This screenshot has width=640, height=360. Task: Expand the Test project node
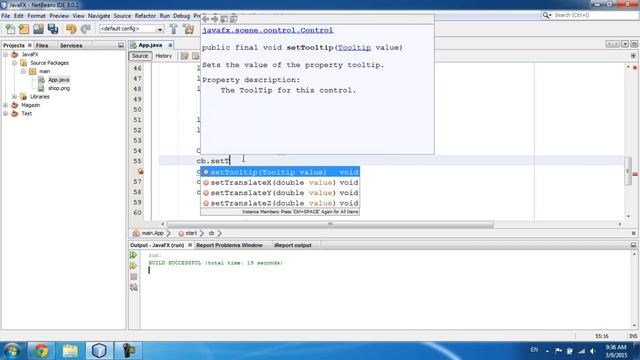(x=6, y=114)
